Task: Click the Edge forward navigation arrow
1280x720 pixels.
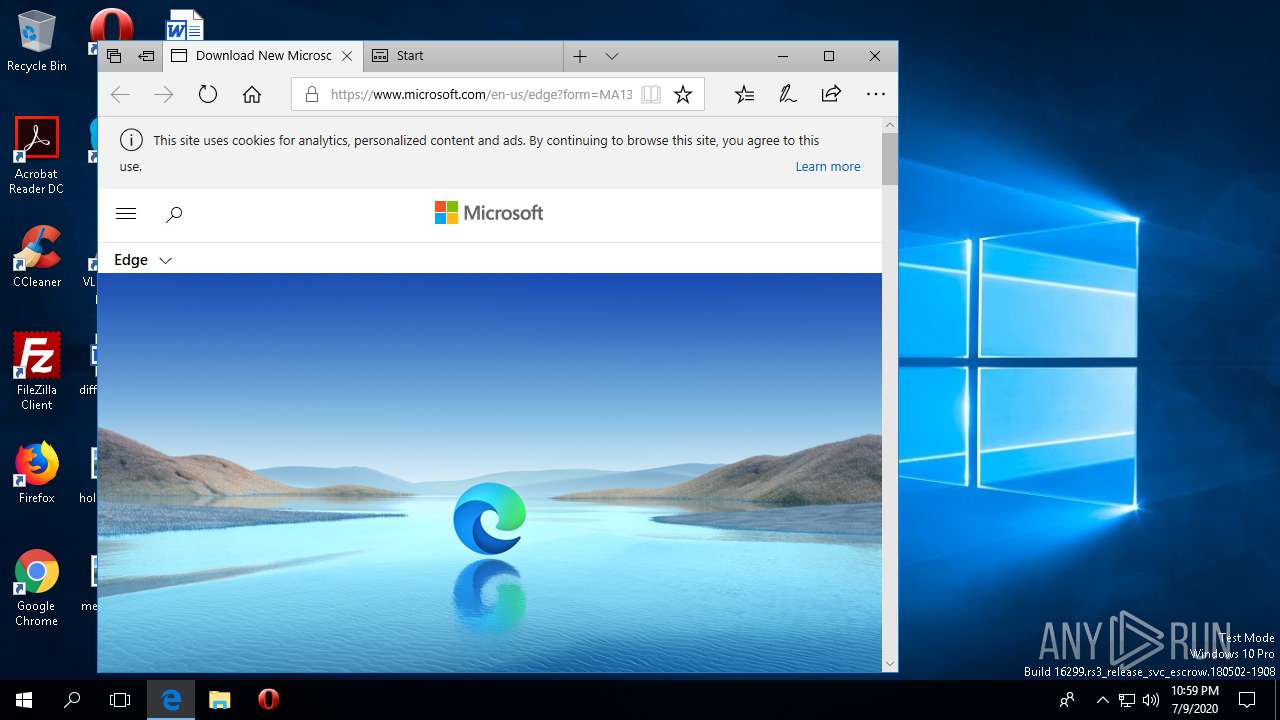Action: (164, 95)
